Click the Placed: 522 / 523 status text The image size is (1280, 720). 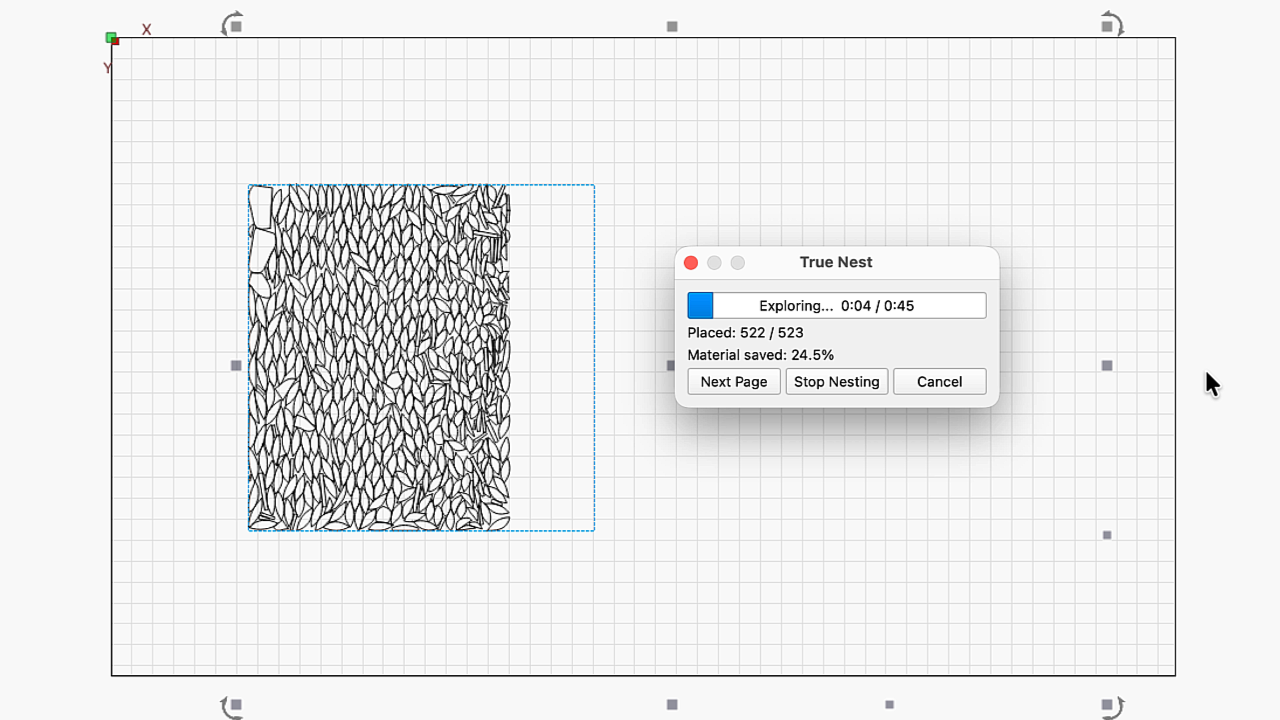point(745,332)
